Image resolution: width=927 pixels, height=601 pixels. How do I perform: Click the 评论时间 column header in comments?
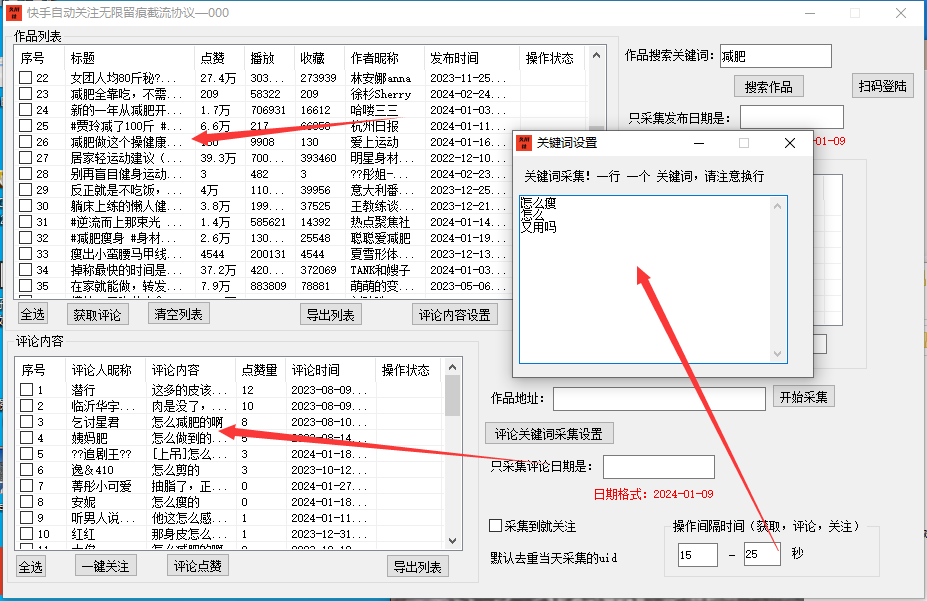[x=316, y=370]
